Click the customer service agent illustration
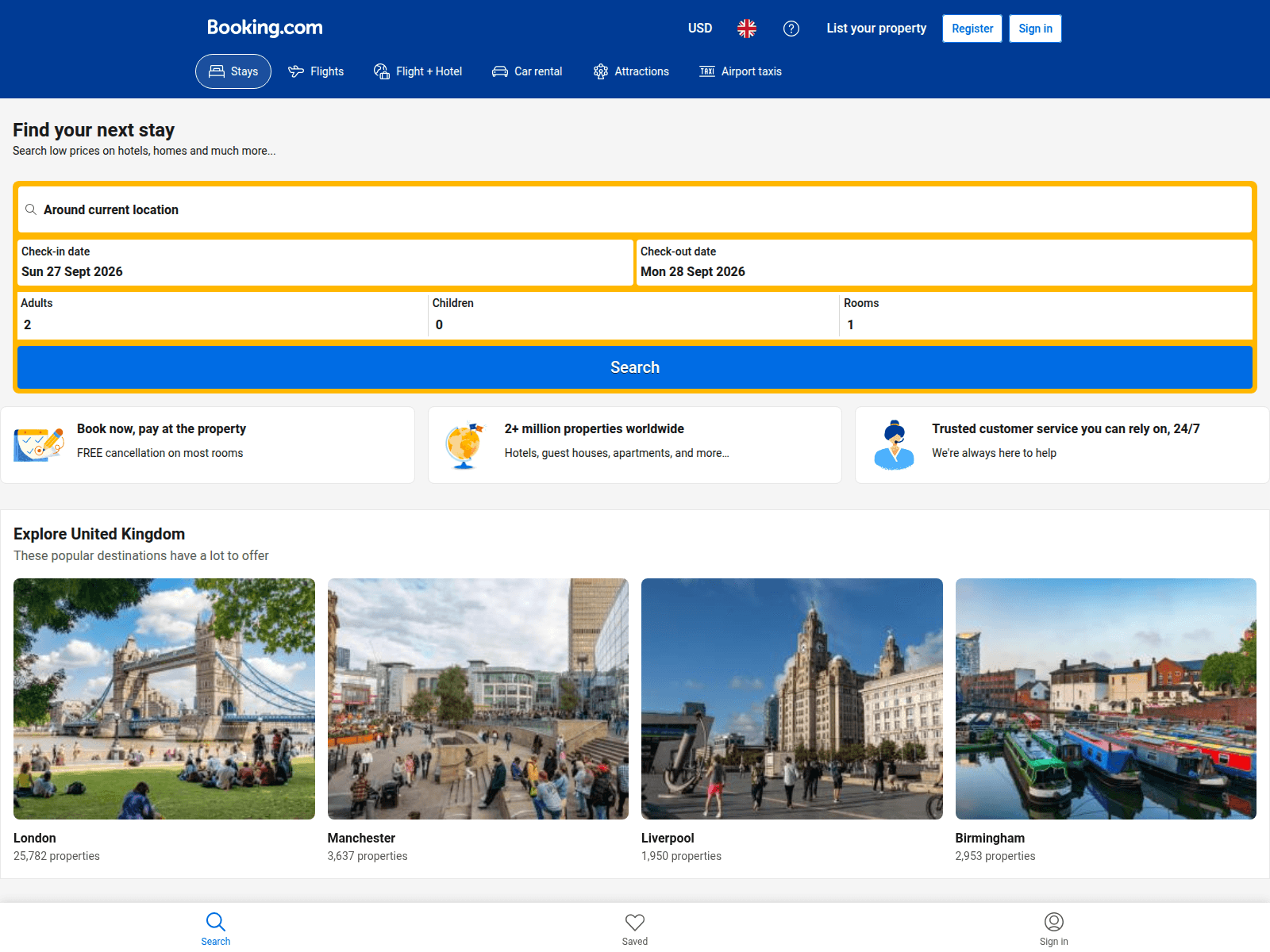Screen dimensions: 1270x952 (895, 445)
